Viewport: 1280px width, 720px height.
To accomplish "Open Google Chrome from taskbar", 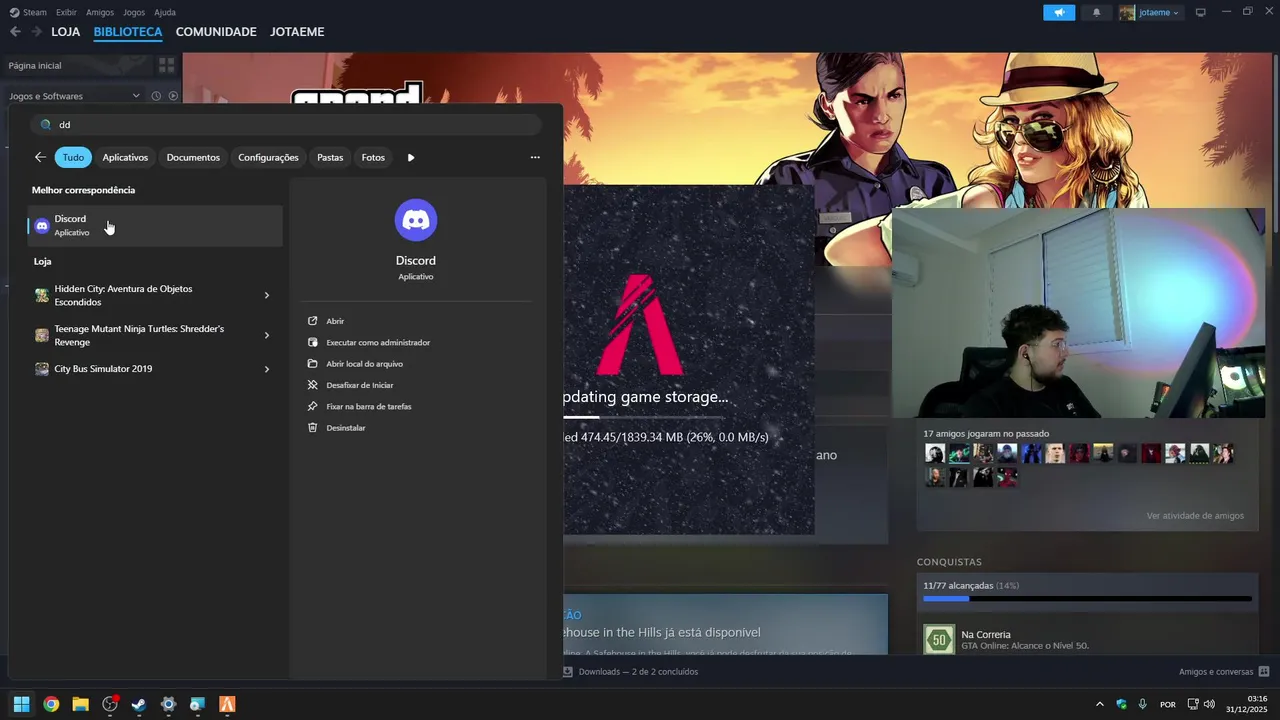I will click(51, 704).
